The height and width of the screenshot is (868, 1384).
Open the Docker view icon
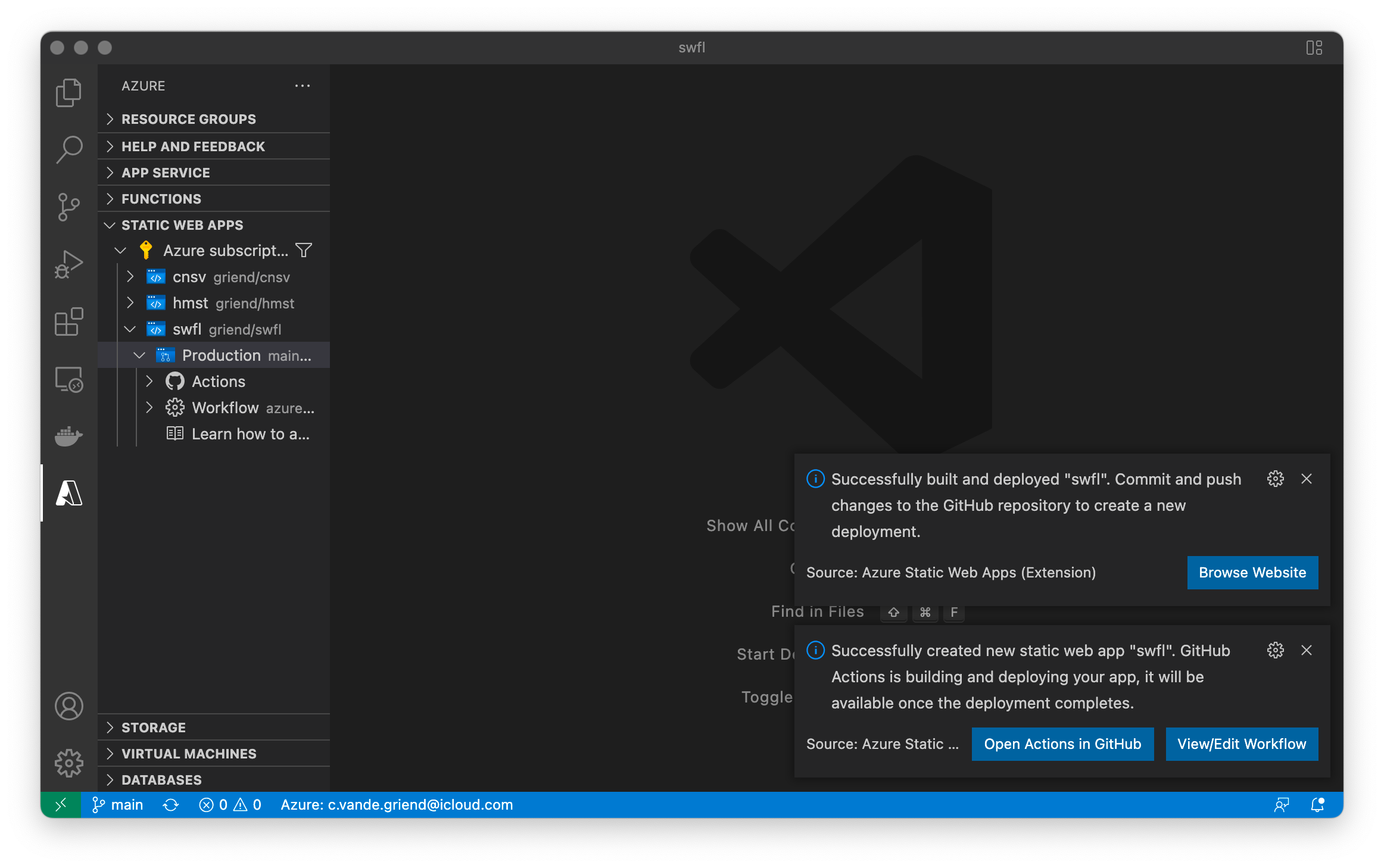(68, 436)
